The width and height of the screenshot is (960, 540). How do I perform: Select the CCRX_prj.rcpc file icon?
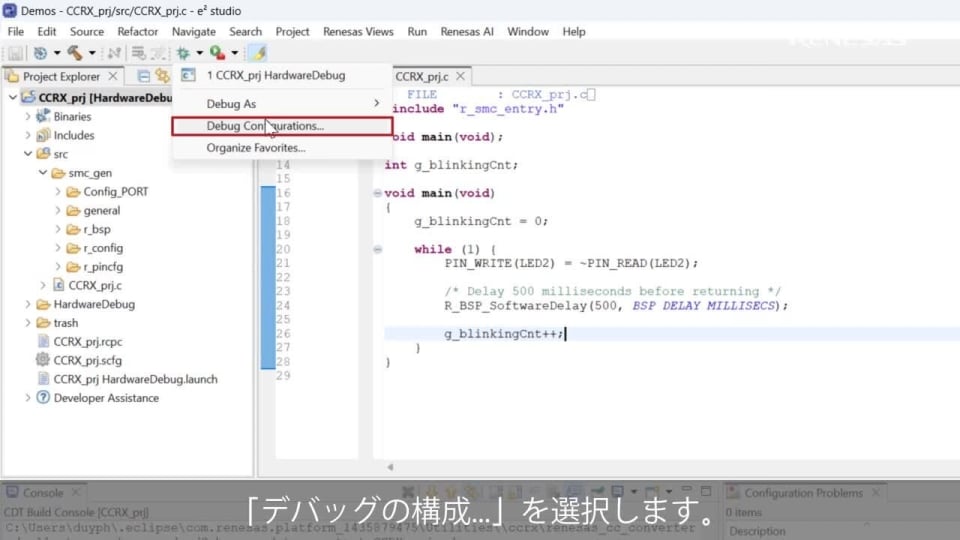click(x=43, y=342)
